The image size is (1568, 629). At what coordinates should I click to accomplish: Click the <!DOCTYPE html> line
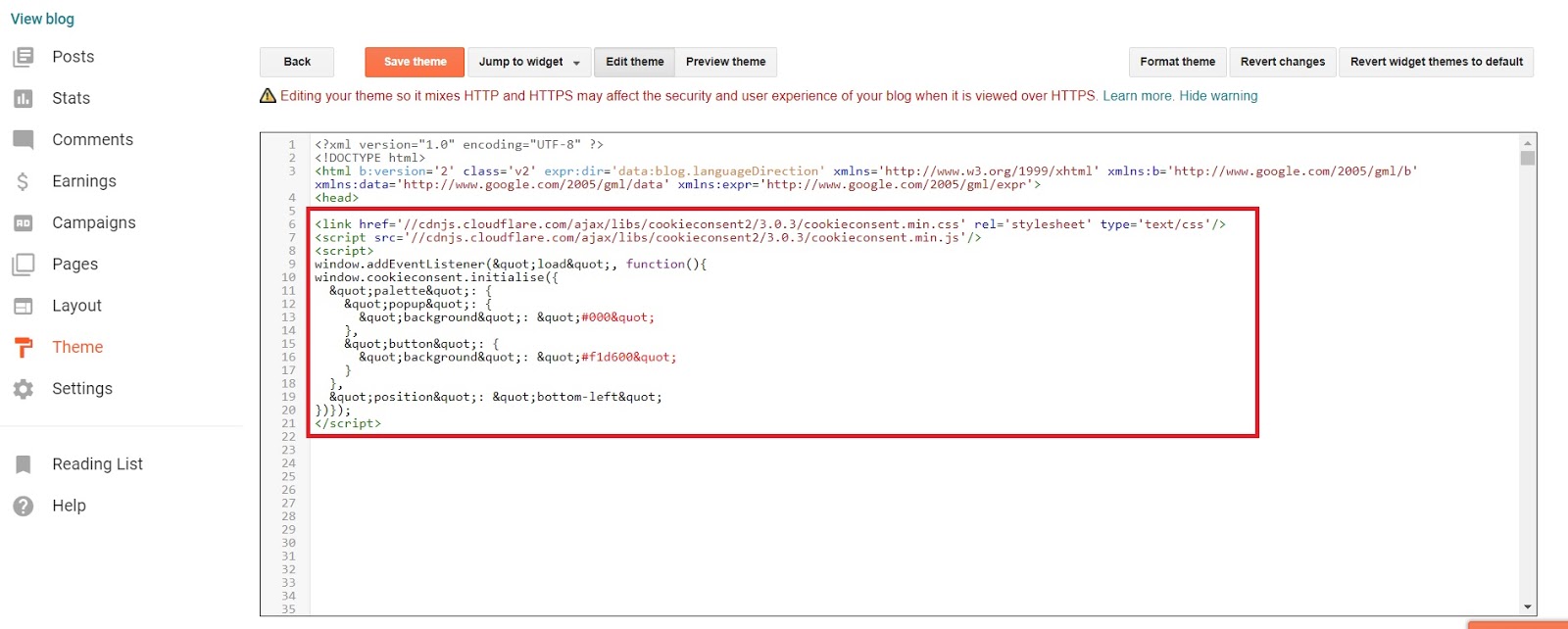[369, 158]
